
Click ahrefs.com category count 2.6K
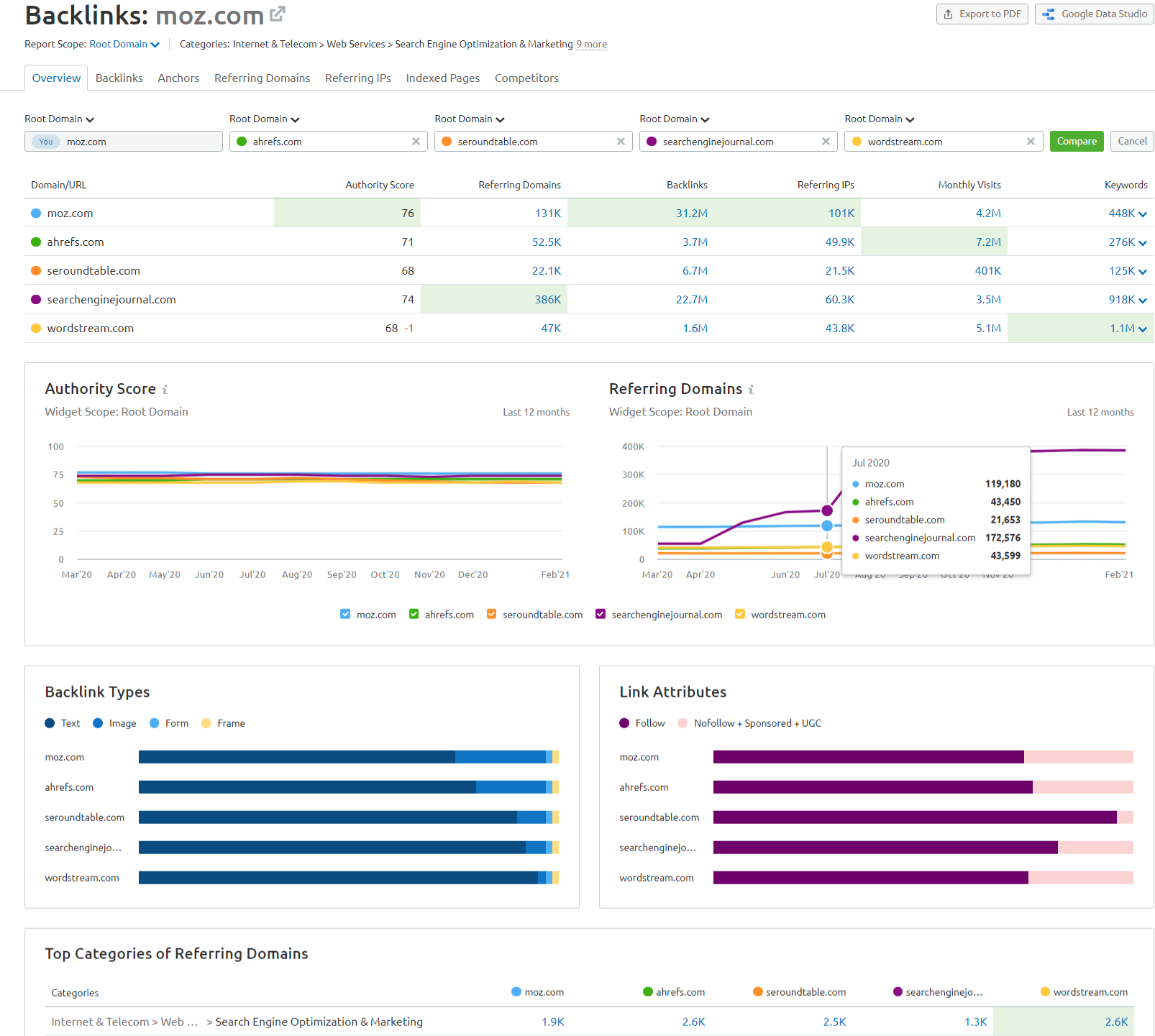(x=694, y=1022)
